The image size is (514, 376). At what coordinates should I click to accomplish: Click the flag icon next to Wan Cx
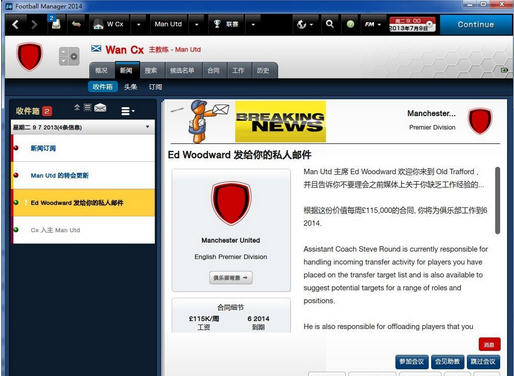96,49
